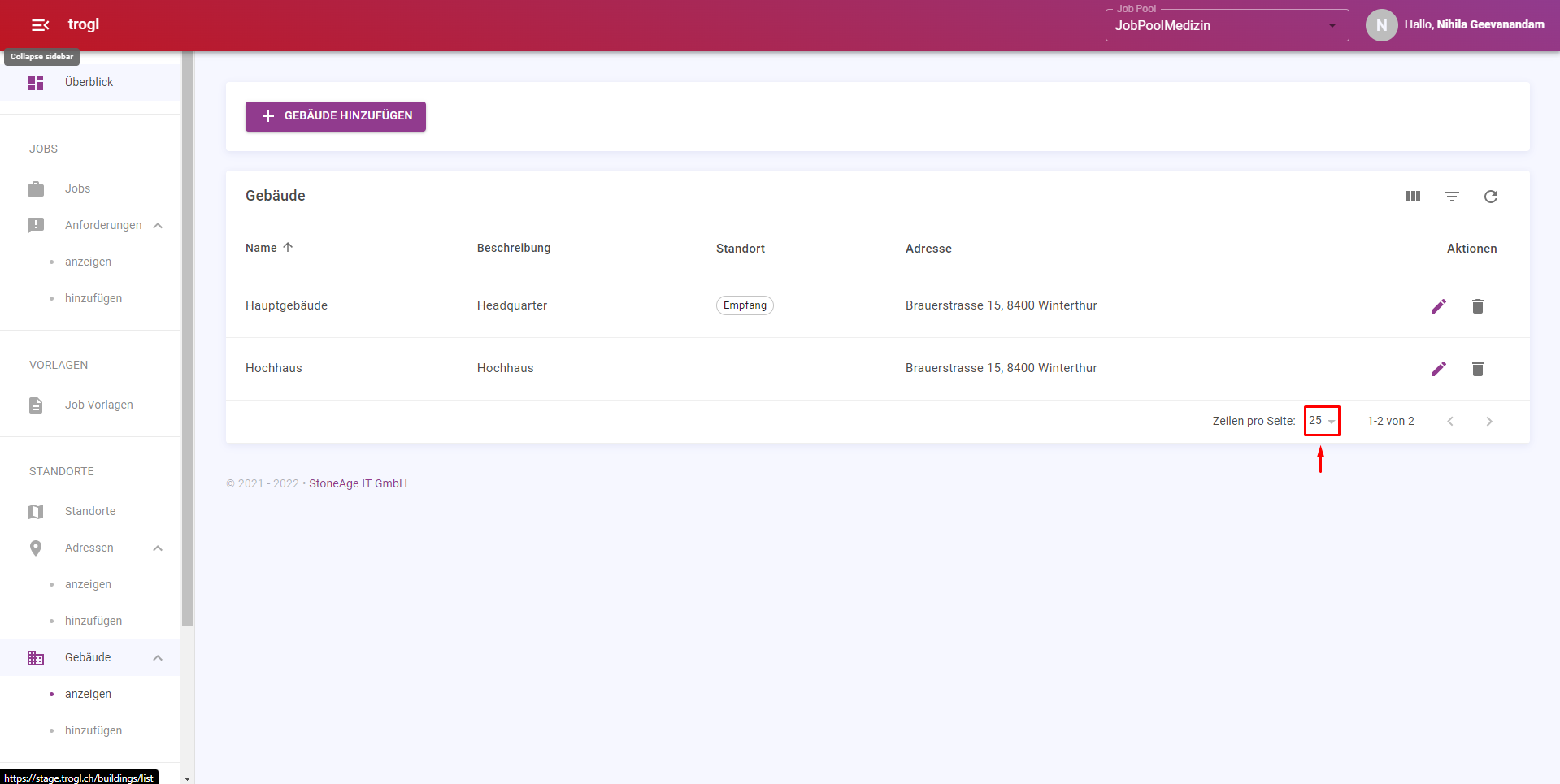Click the Adressen location pin icon

[36, 548]
